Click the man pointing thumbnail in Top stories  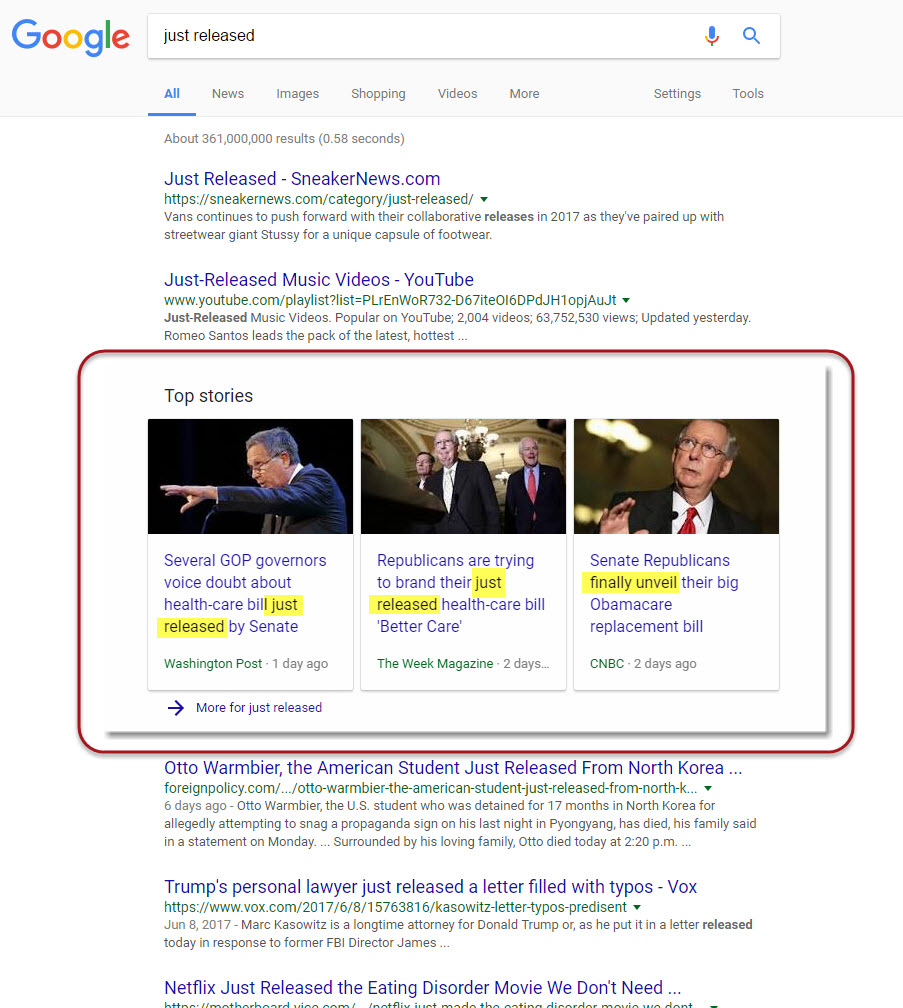tap(251, 476)
